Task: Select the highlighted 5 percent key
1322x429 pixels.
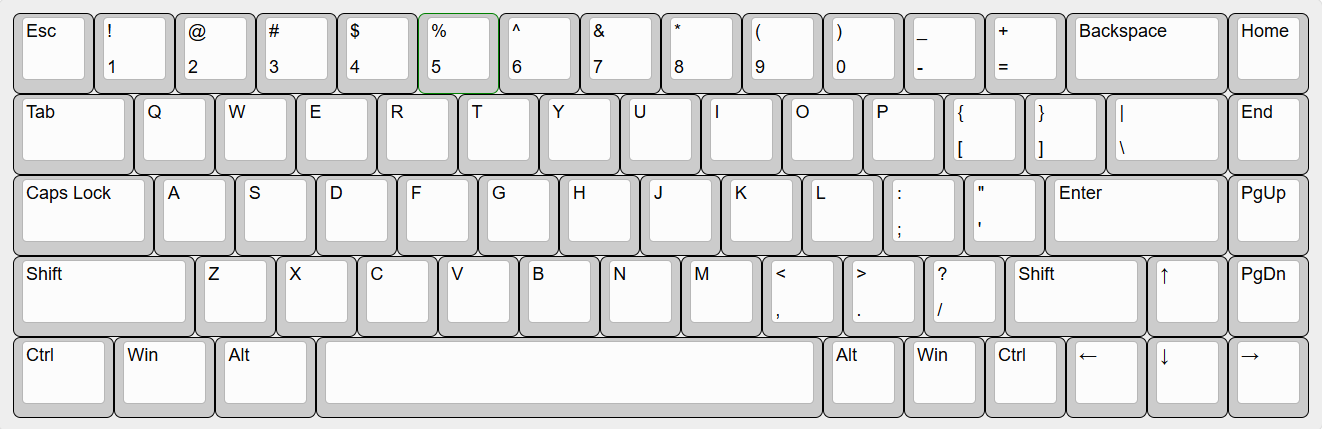Action: tap(458, 53)
